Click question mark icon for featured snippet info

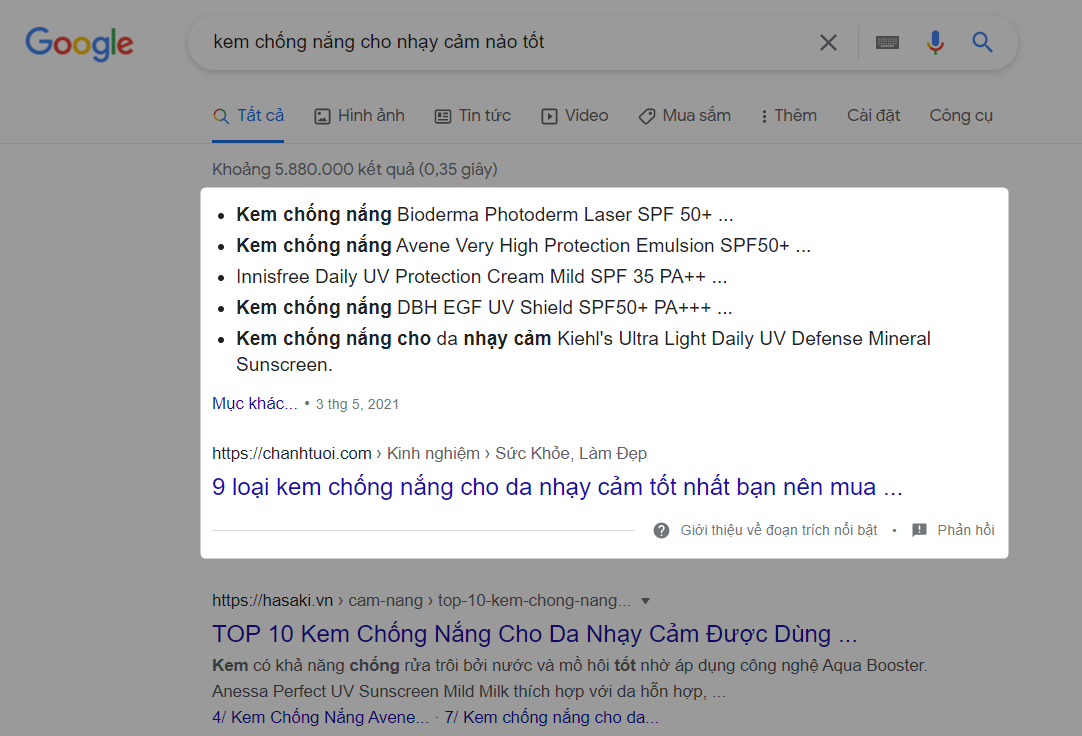pos(661,530)
